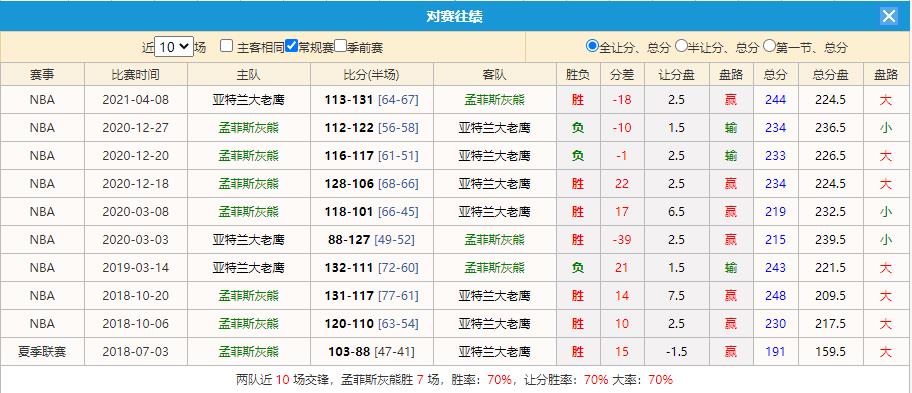The height and width of the screenshot is (393, 912).
Task: Click the 负 result in 2020-12-27 row
Action: coord(578,128)
